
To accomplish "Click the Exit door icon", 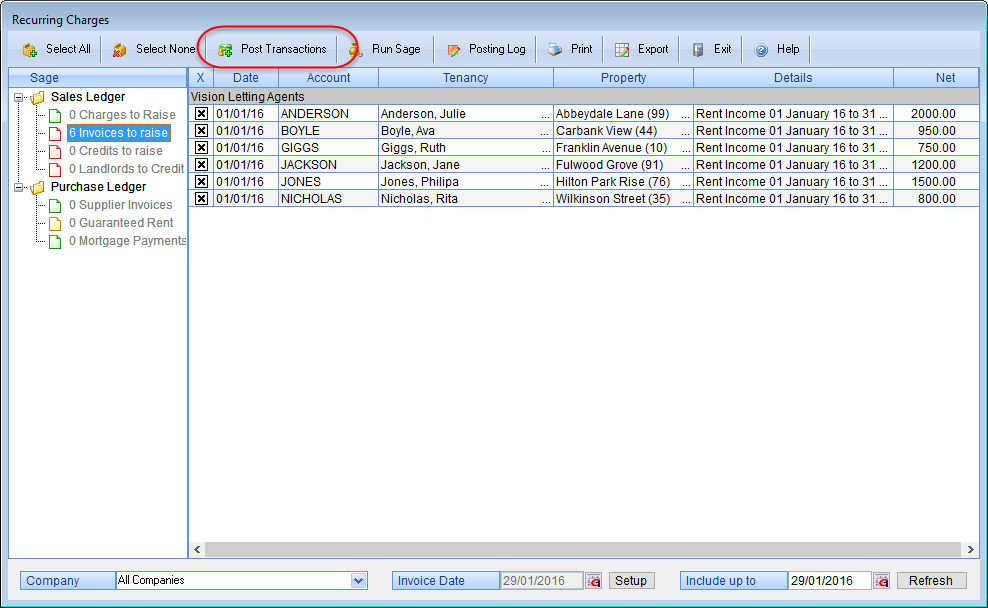I will pos(698,50).
